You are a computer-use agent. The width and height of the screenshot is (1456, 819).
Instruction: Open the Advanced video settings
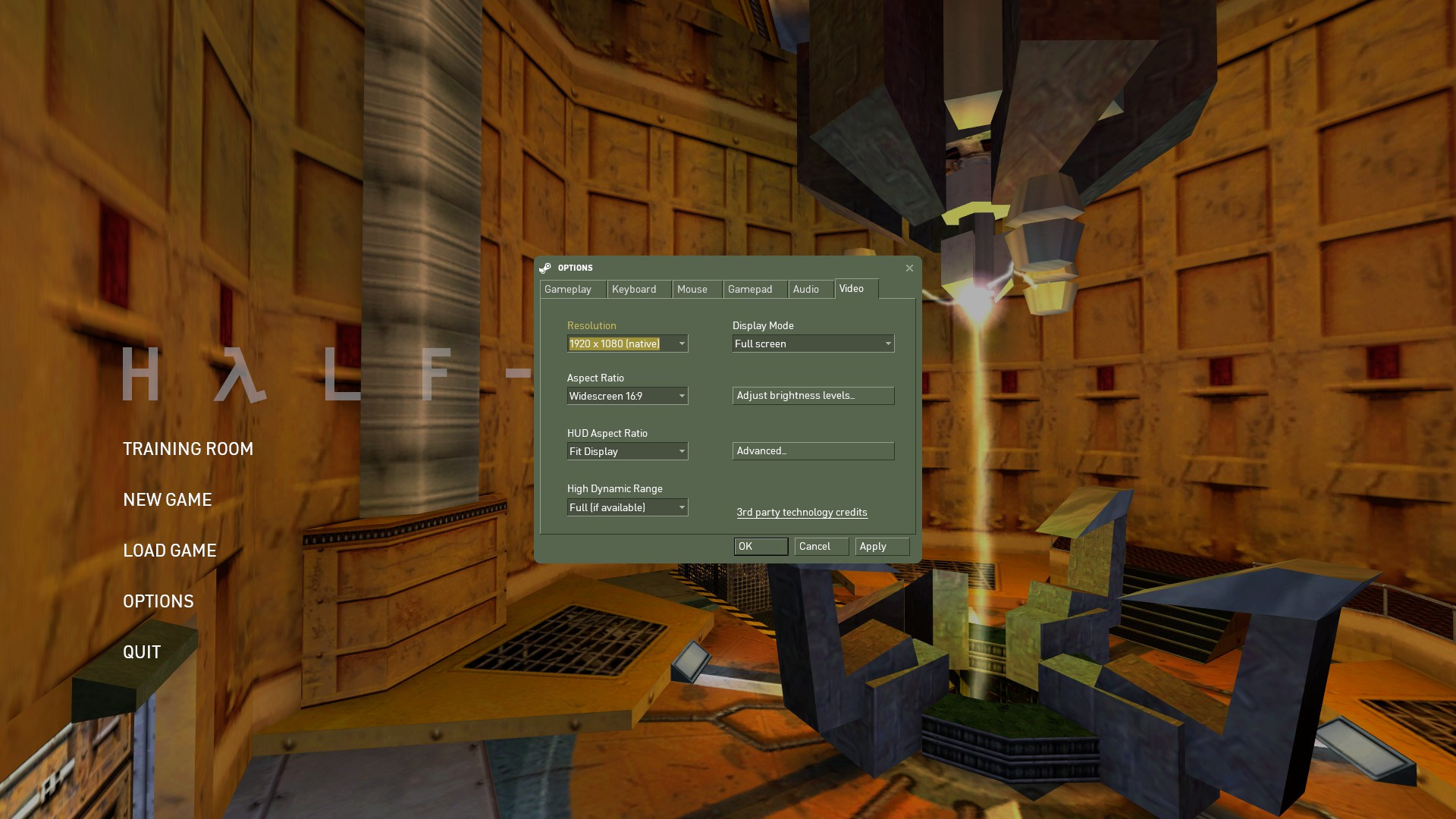click(x=812, y=450)
